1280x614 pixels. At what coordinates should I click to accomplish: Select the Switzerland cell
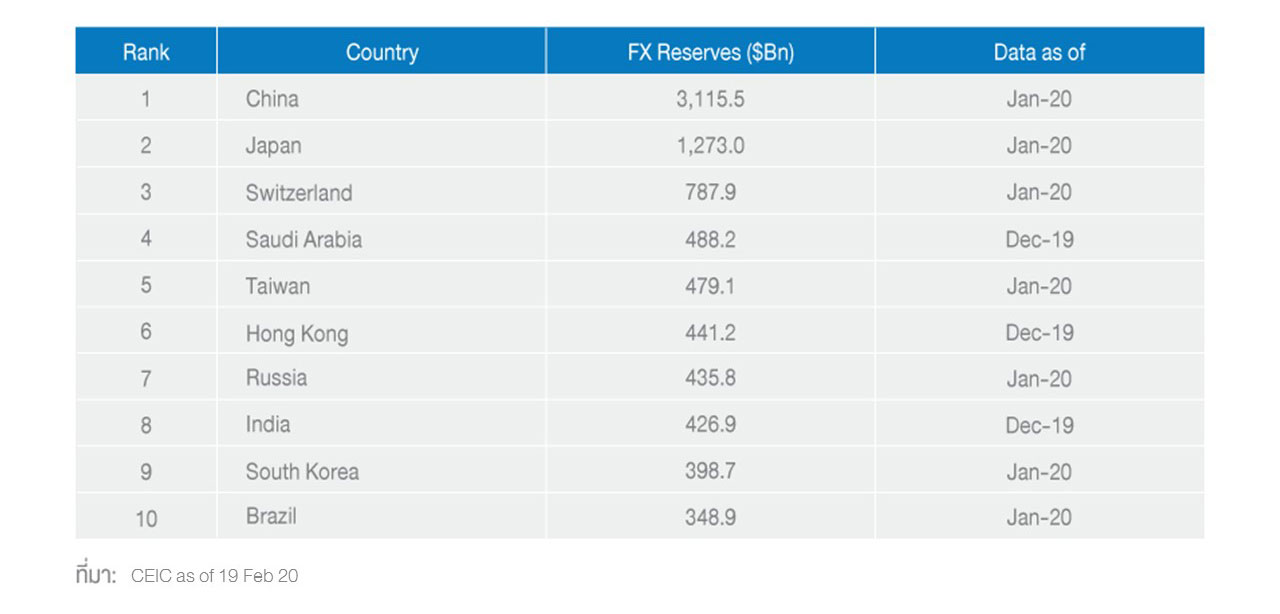tap(299, 192)
